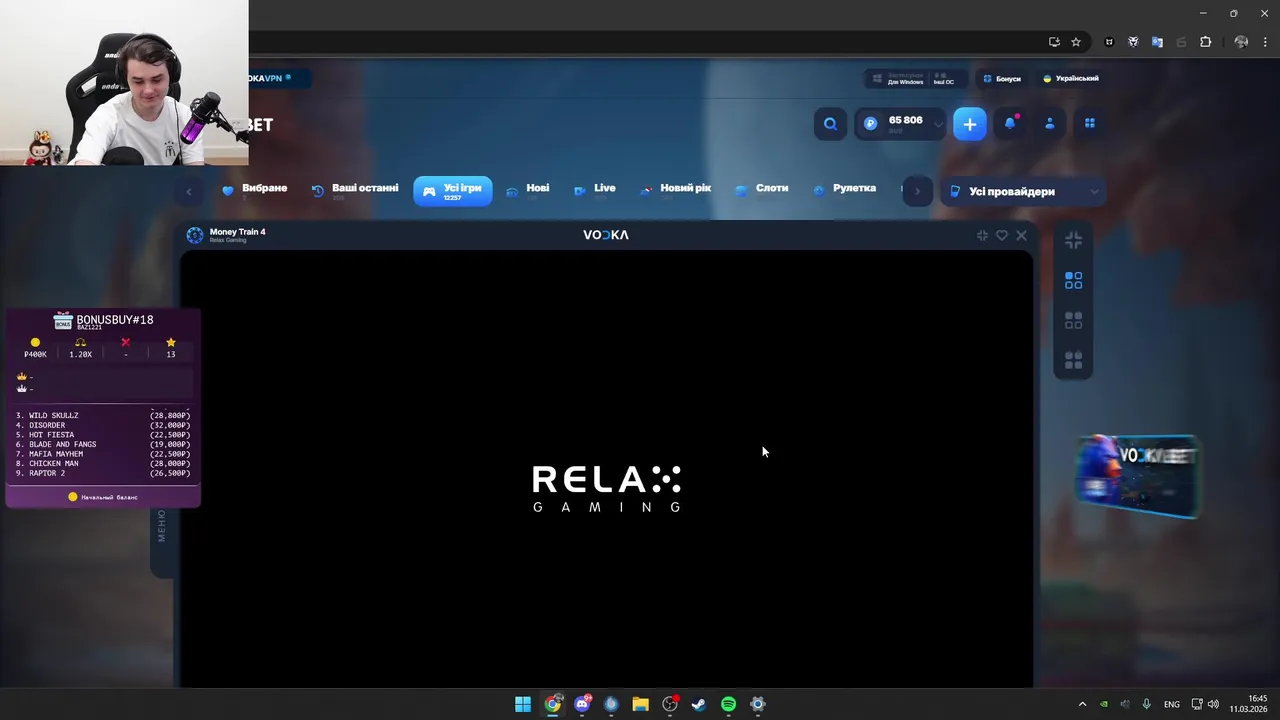Open the Google Translate extension icon
Viewport: 1280px width, 720px height.
tap(1157, 42)
